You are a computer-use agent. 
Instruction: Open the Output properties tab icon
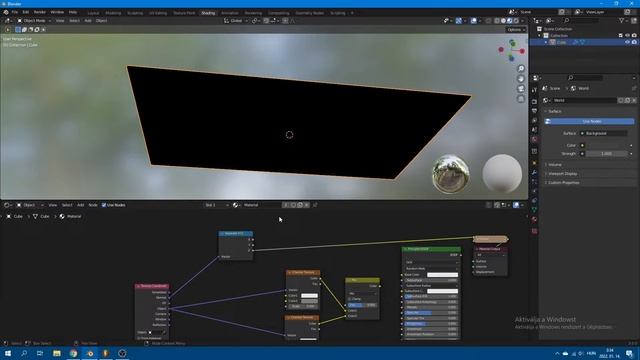point(534,111)
